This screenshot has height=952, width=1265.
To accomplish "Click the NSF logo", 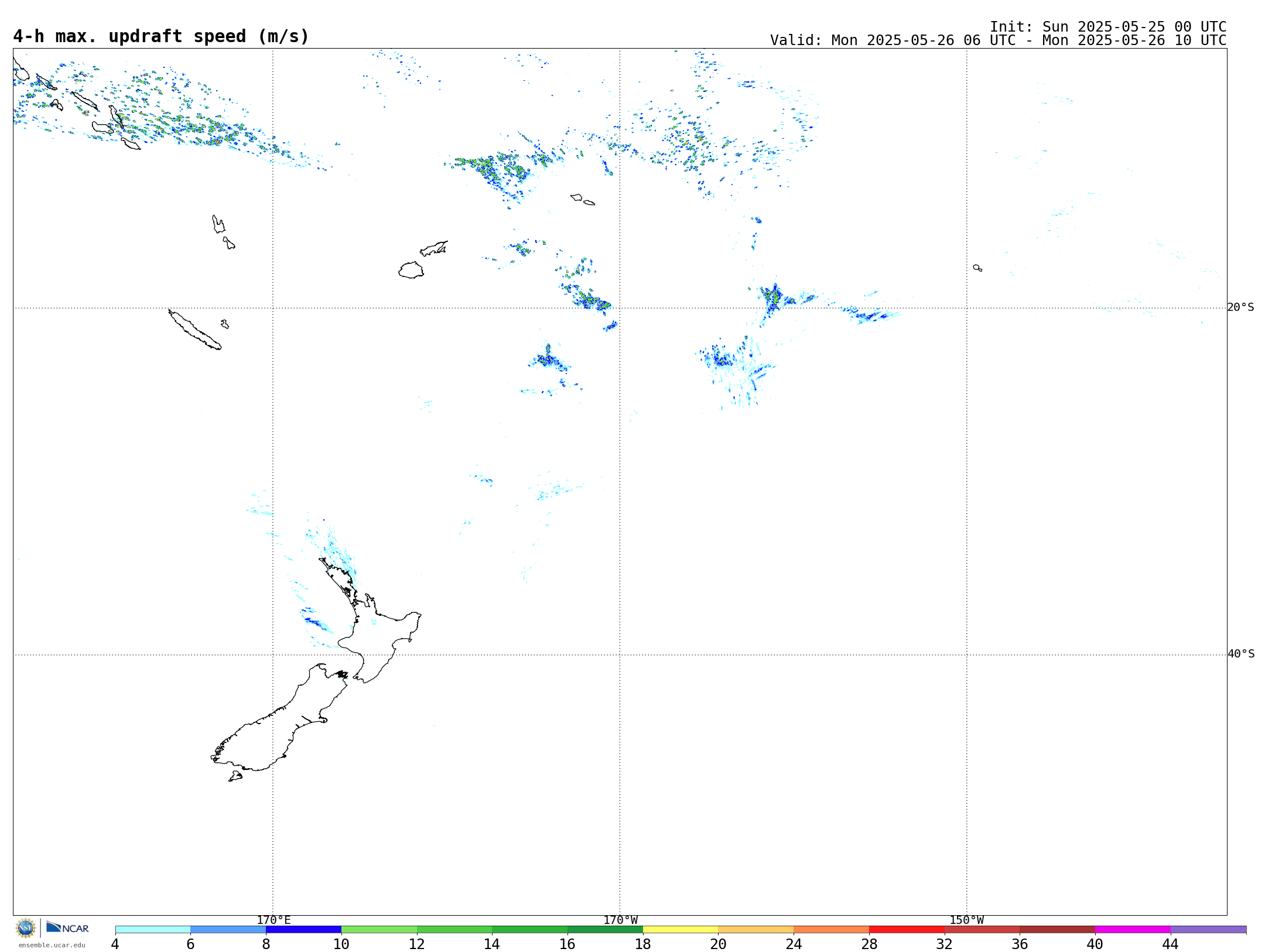I will (x=26, y=928).
